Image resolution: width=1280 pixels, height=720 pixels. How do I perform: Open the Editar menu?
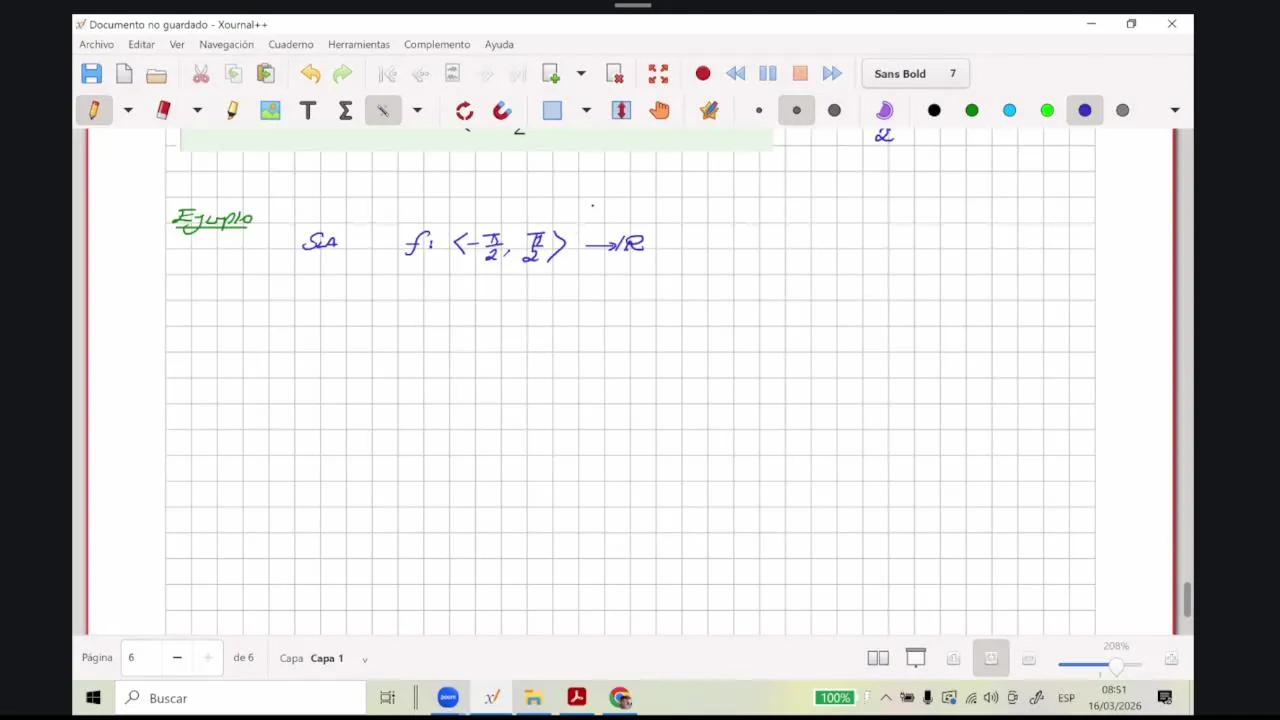coord(141,44)
